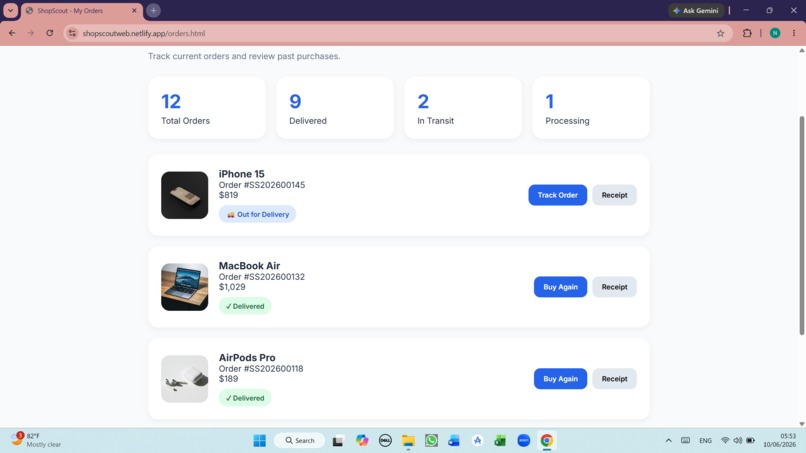Screen dimensions: 806x453
Task: Close the ShopScout My Orders tab
Action: coord(134,10)
